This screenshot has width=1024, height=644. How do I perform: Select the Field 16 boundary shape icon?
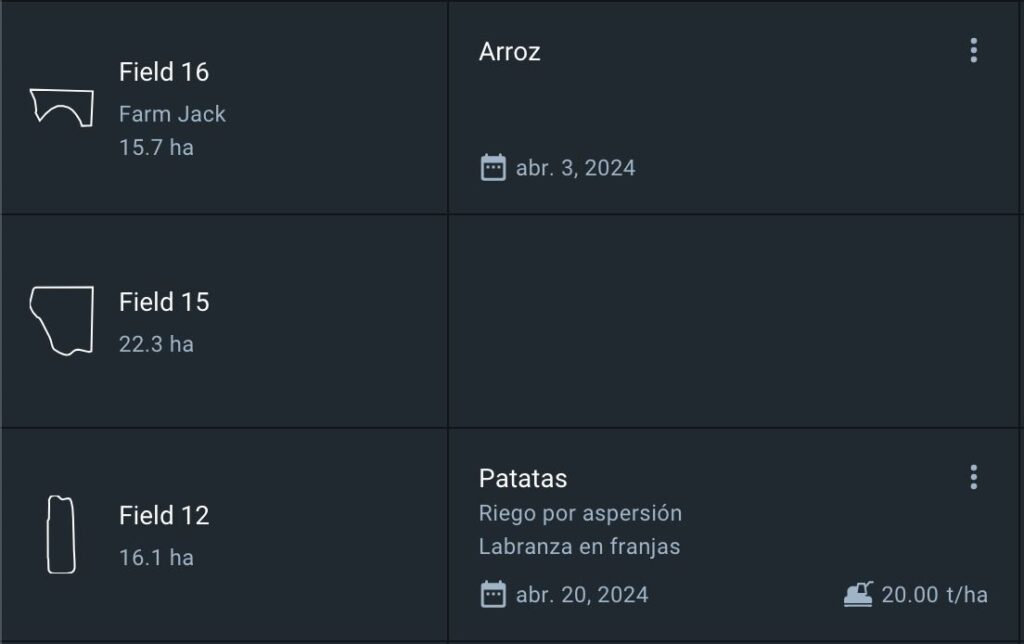(61, 106)
